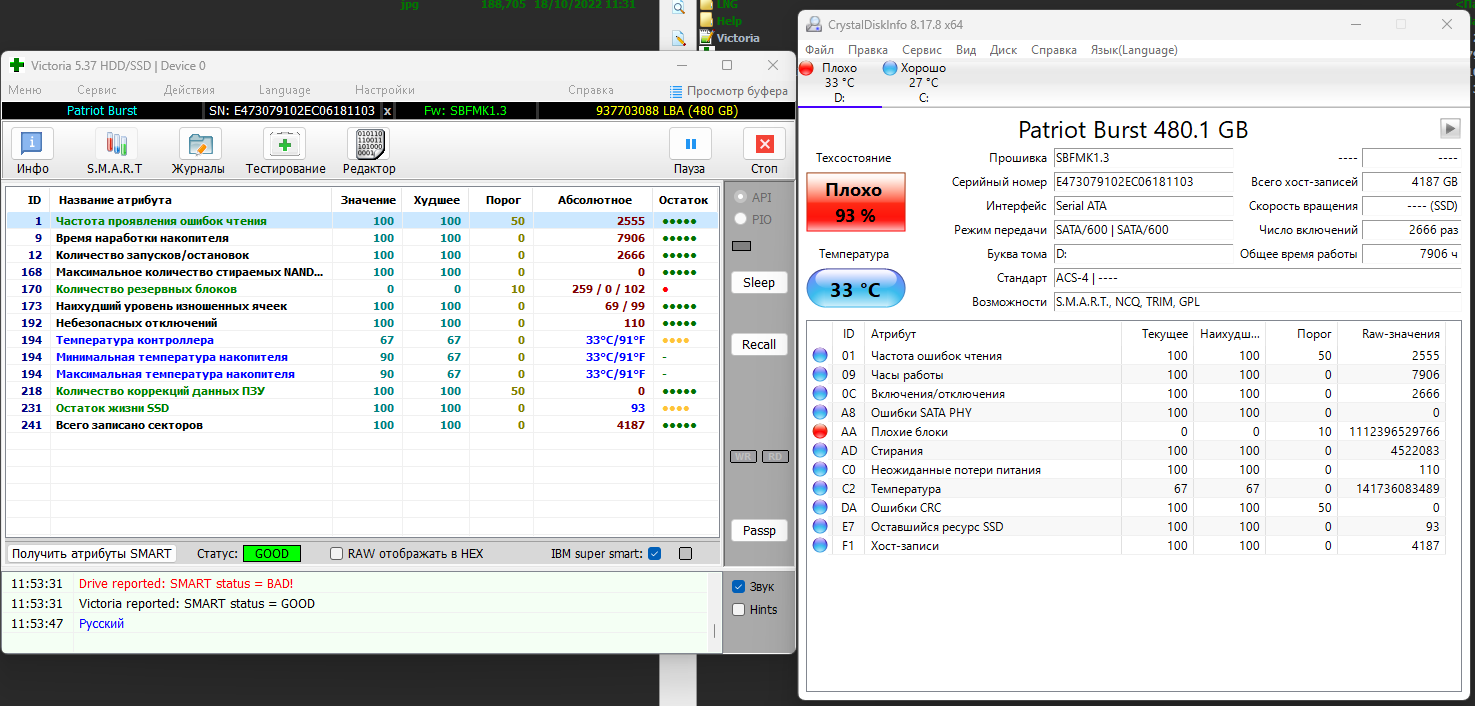Open Вид menu in CrystalDiskInfo
The width and height of the screenshot is (1475, 706).
(x=966, y=50)
